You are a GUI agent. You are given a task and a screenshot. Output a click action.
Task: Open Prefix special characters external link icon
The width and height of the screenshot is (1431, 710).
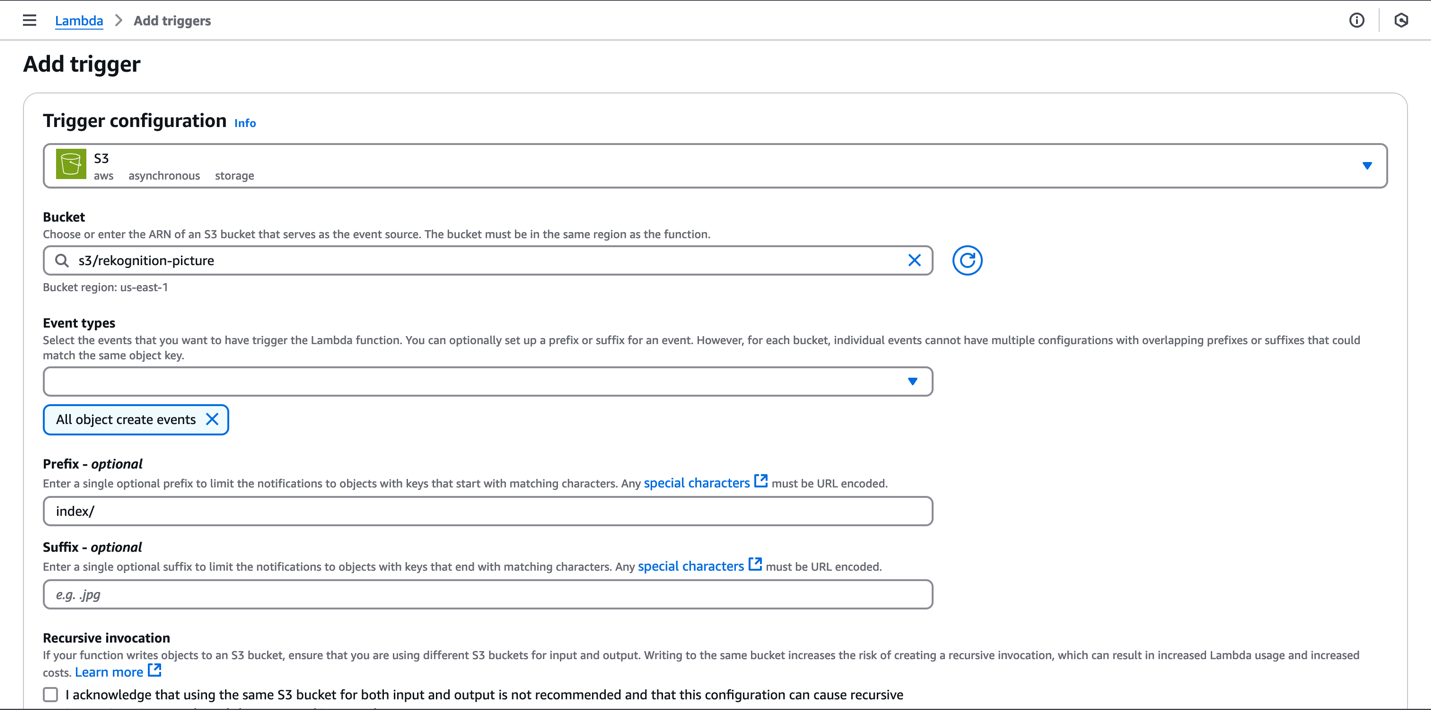(x=761, y=482)
